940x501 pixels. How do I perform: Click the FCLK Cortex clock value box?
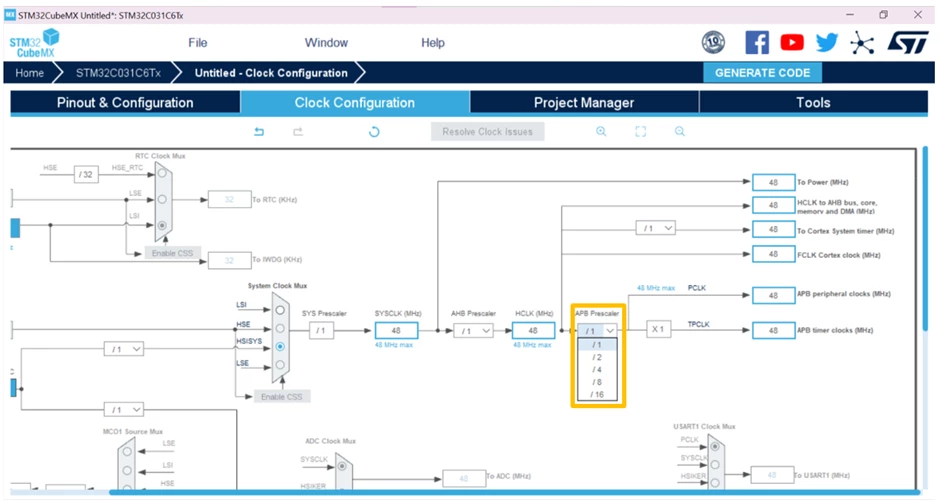point(773,254)
